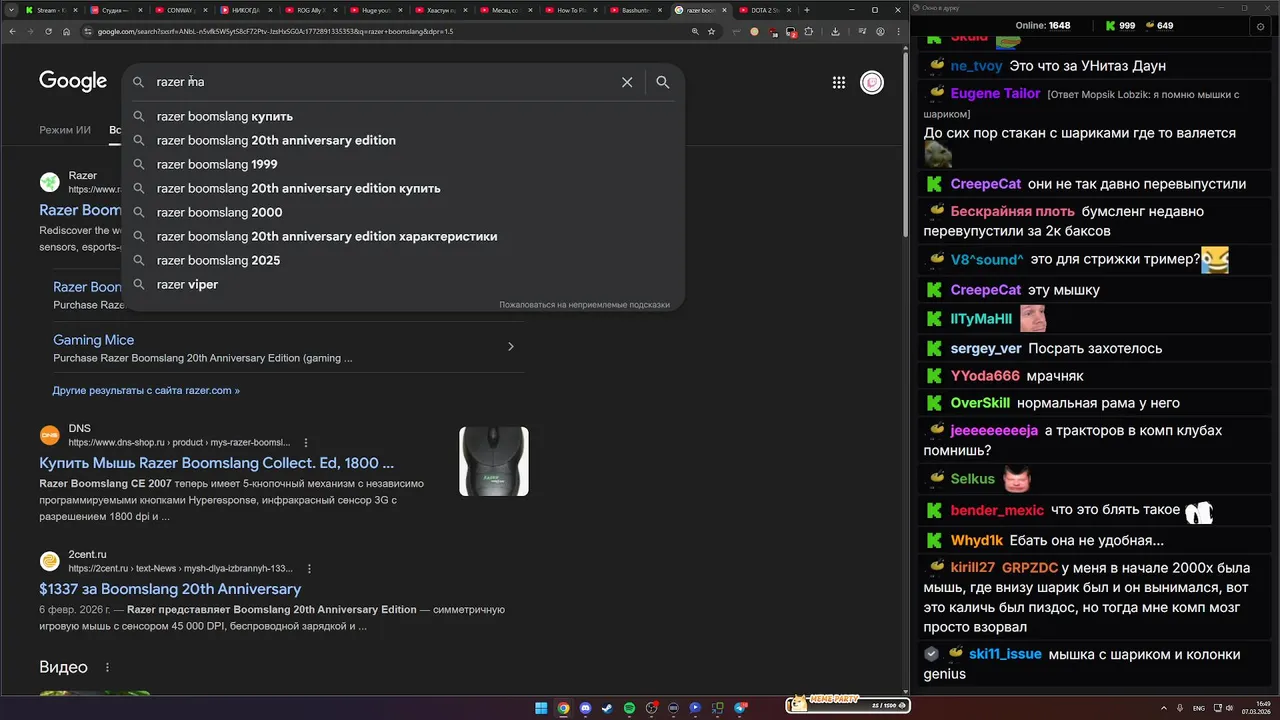The width and height of the screenshot is (1280, 720).
Task: Click the magnifier search button in search box
Action: (662, 82)
